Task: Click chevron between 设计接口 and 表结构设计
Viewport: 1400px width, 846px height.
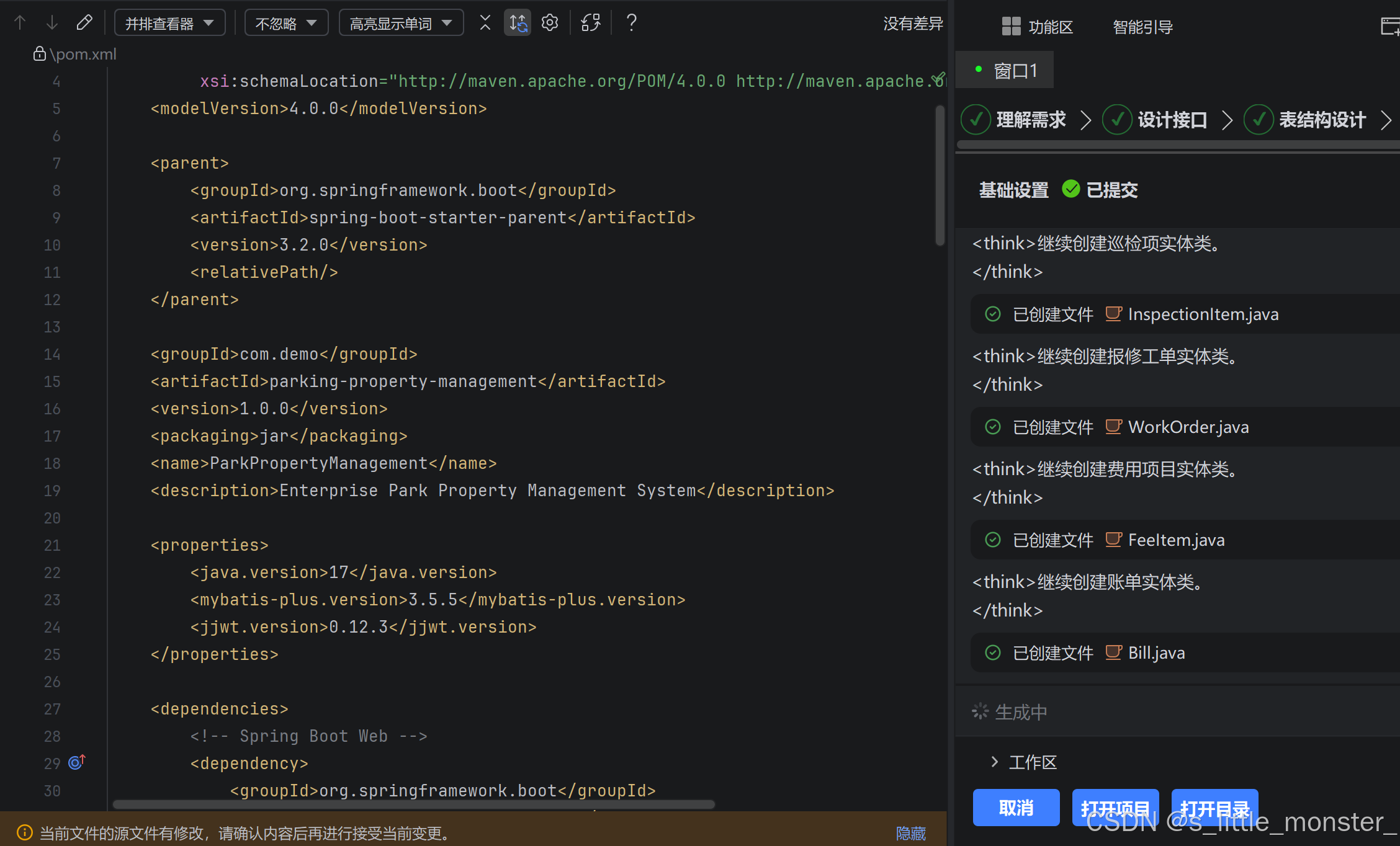Action: click(1227, 120)
